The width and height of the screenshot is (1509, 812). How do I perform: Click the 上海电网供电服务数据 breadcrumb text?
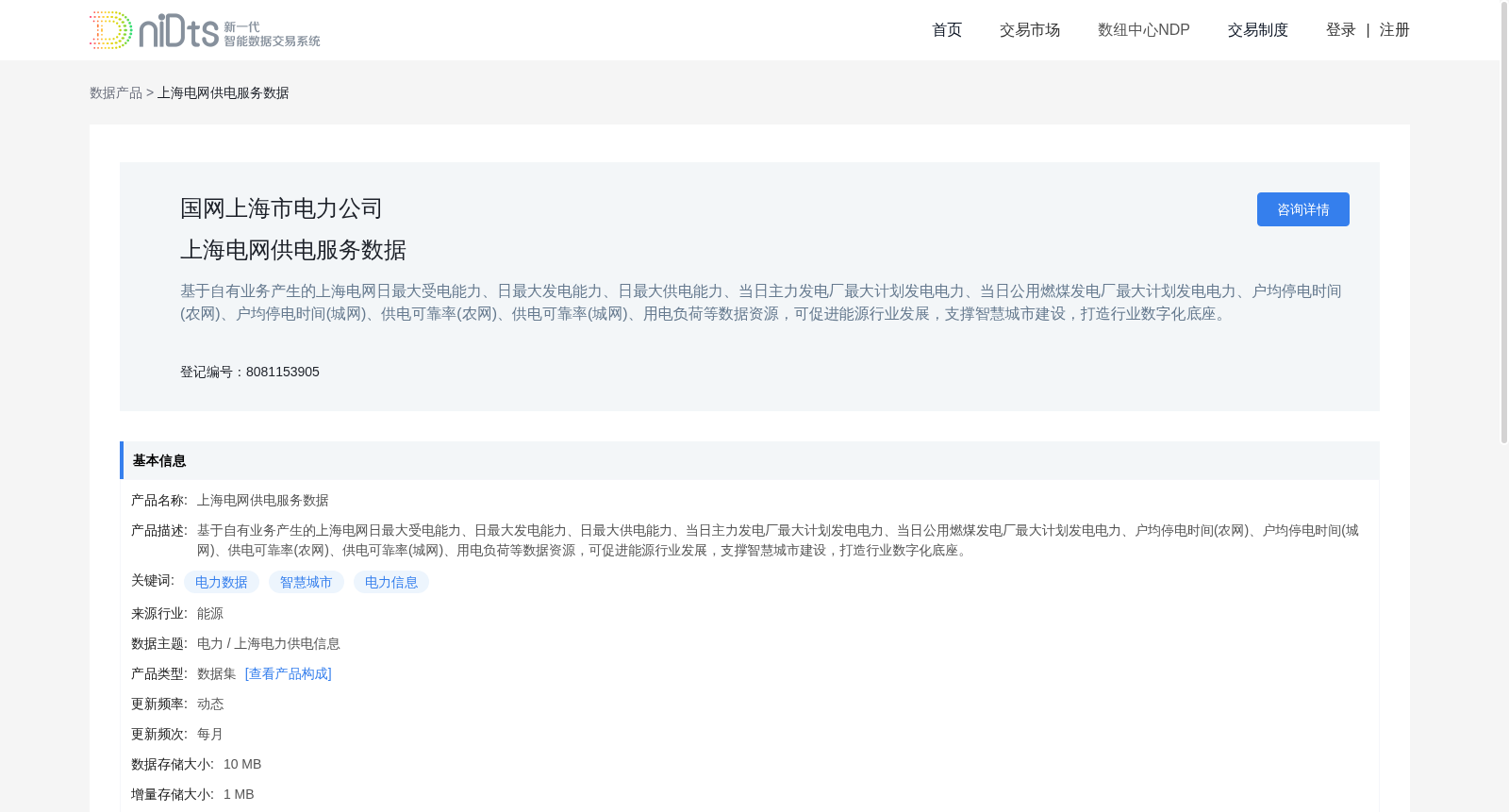point(224,92)
